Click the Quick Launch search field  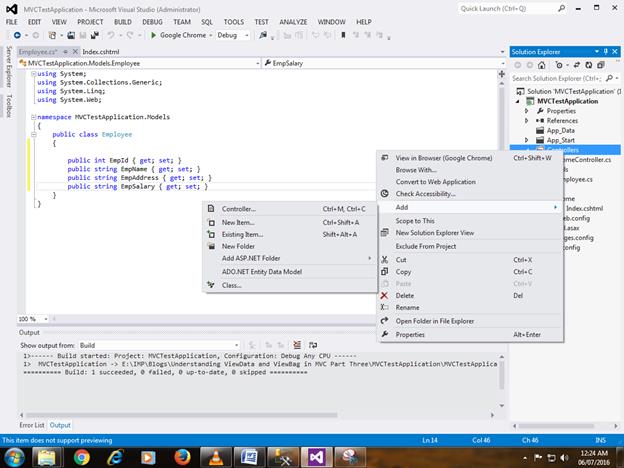[510, 7]
